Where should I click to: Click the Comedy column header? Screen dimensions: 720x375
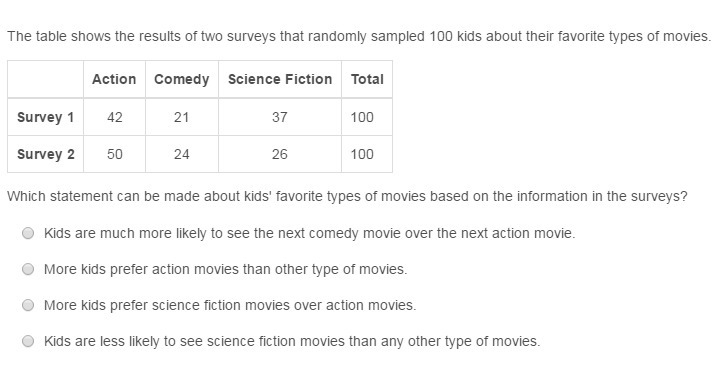pos(181,79)
